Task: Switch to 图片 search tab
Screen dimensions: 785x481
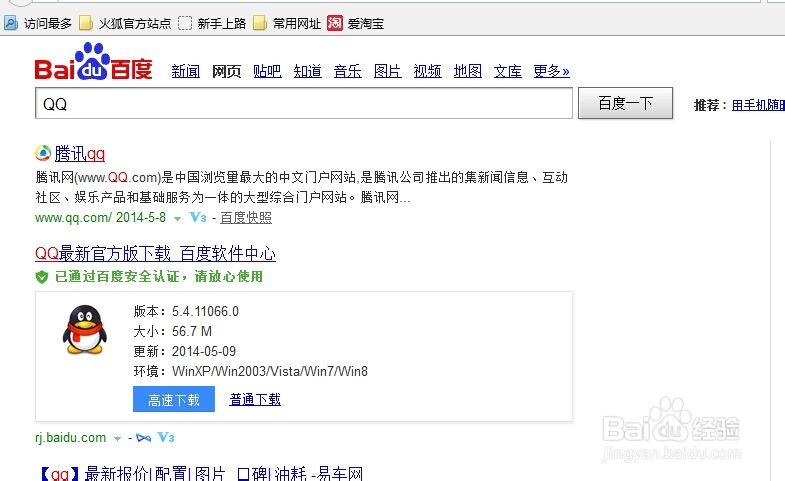Action: tap(387, 71)
